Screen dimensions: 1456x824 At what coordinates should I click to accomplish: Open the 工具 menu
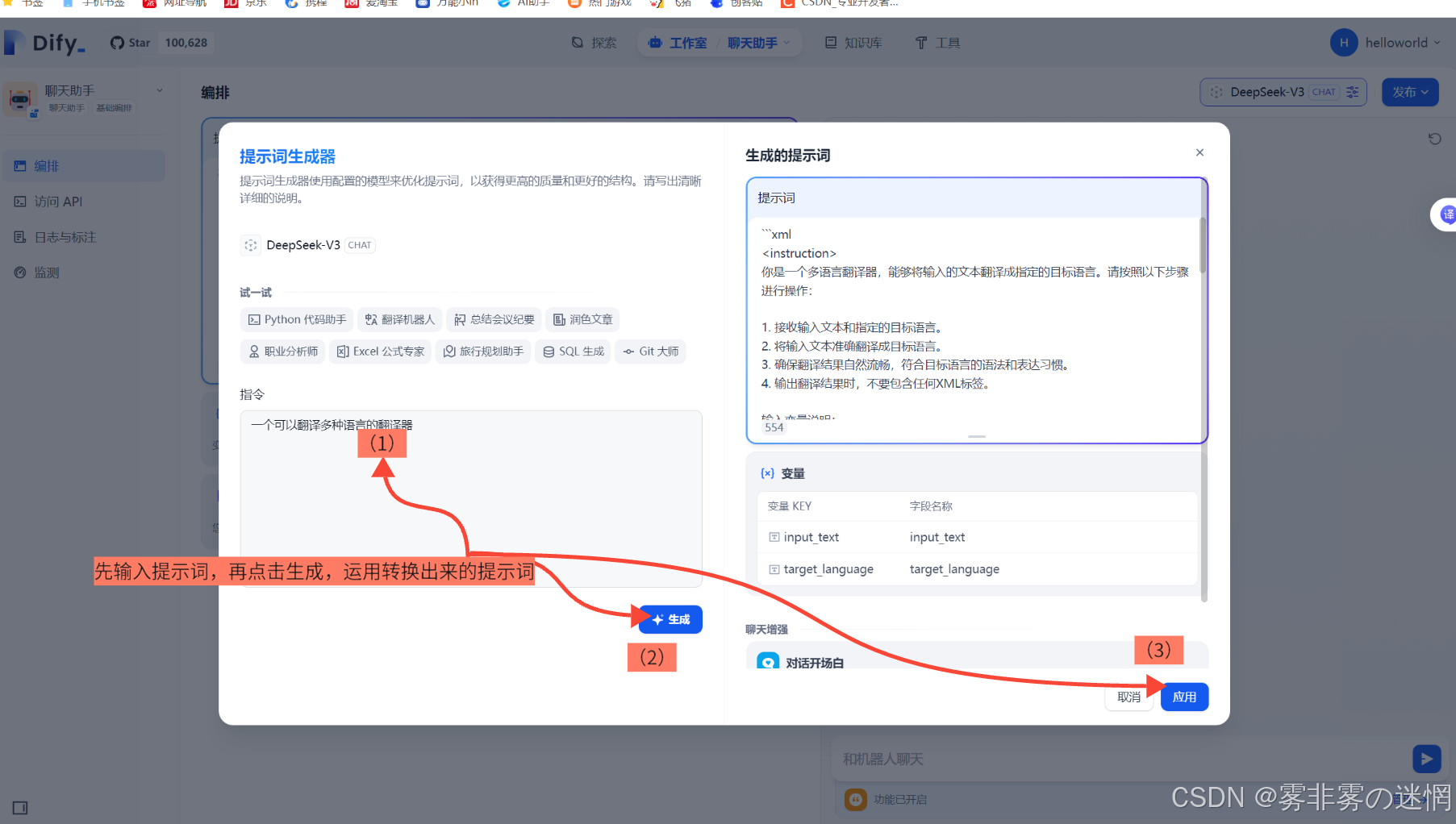coord(937,43)
